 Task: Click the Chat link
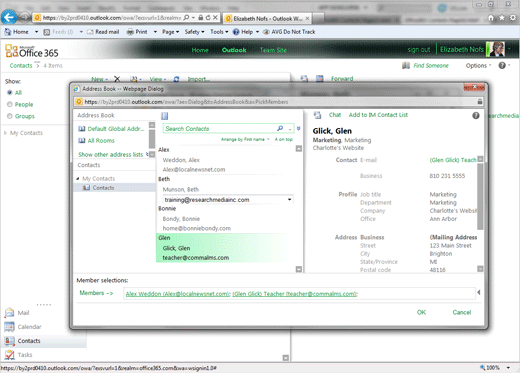tap(335, 115)
